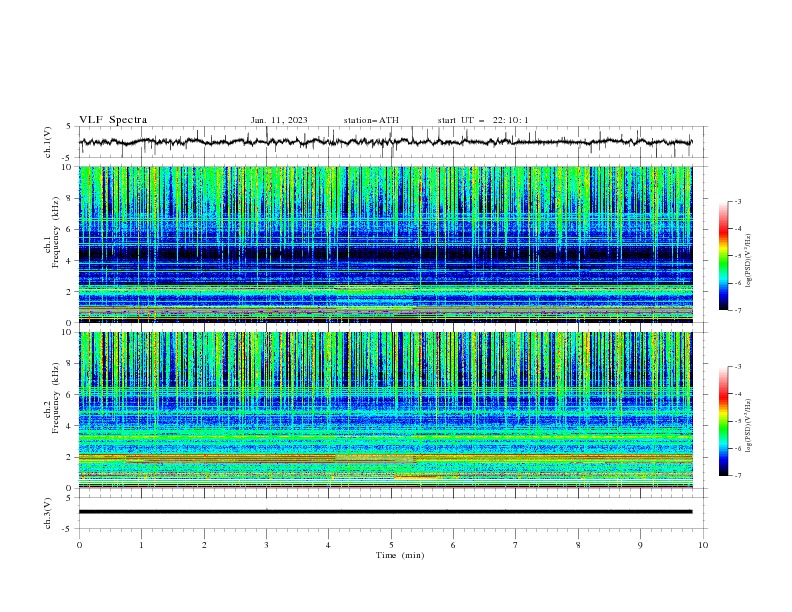Image resolution: width=792 pixels, height=612 pixels.
Task: Click the "-3" tick on the upper colorbar
Action: point(737,201)
